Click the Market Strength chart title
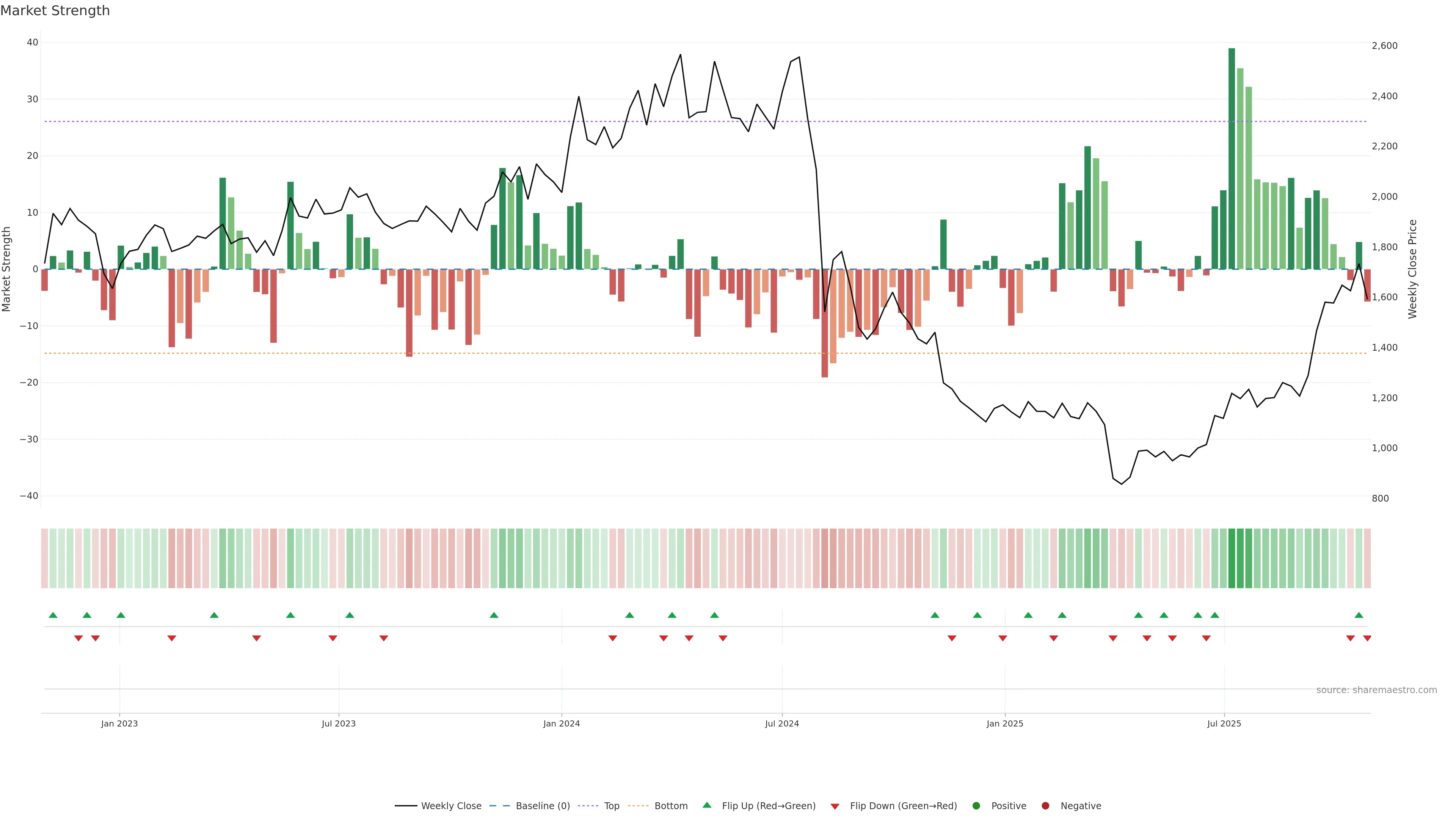The width and height of the screenshot is (1456, 819). tap(55, 11)
